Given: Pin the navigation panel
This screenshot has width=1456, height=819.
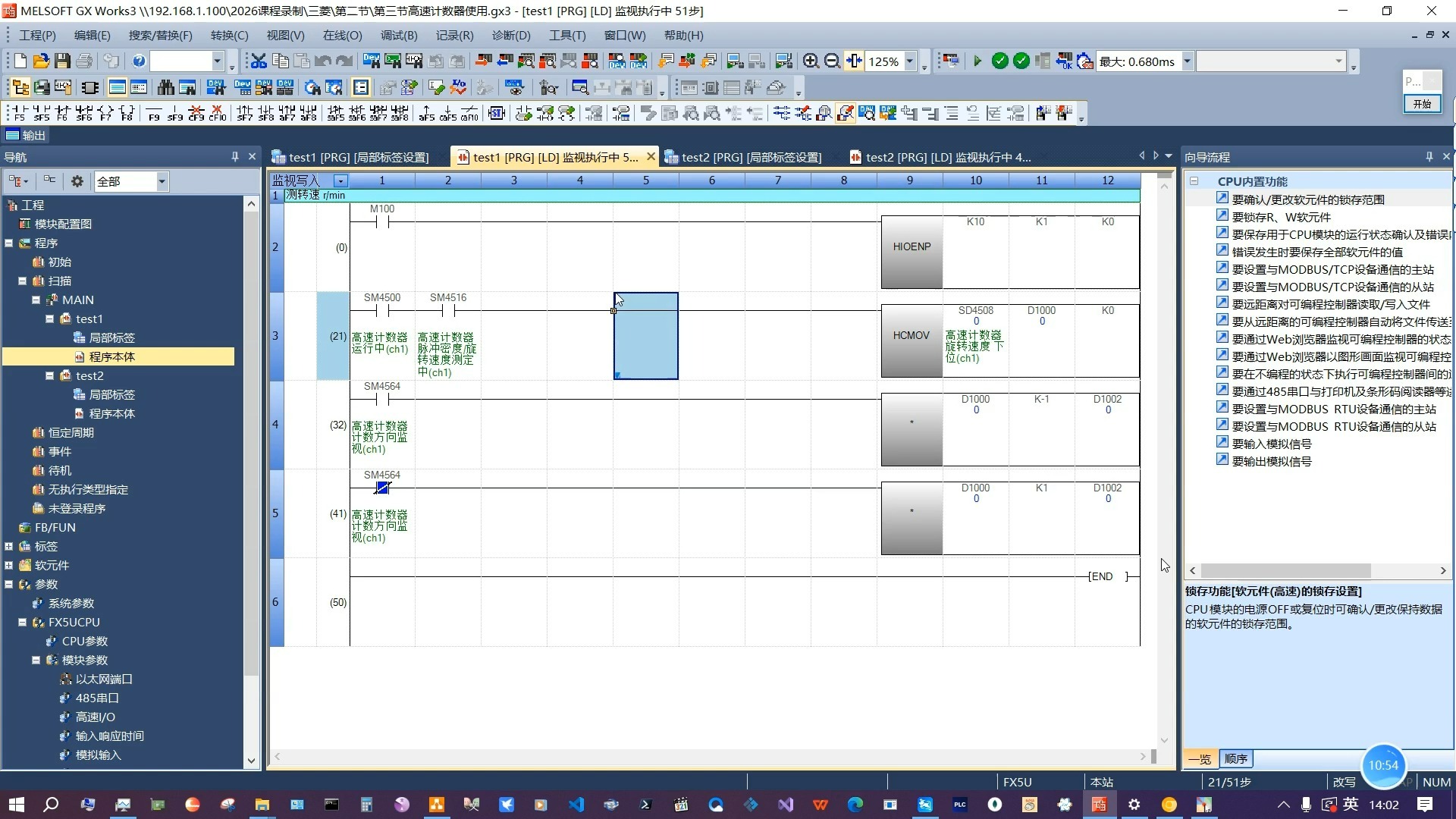Looking at the screenshot, I should tap(235, 157).
